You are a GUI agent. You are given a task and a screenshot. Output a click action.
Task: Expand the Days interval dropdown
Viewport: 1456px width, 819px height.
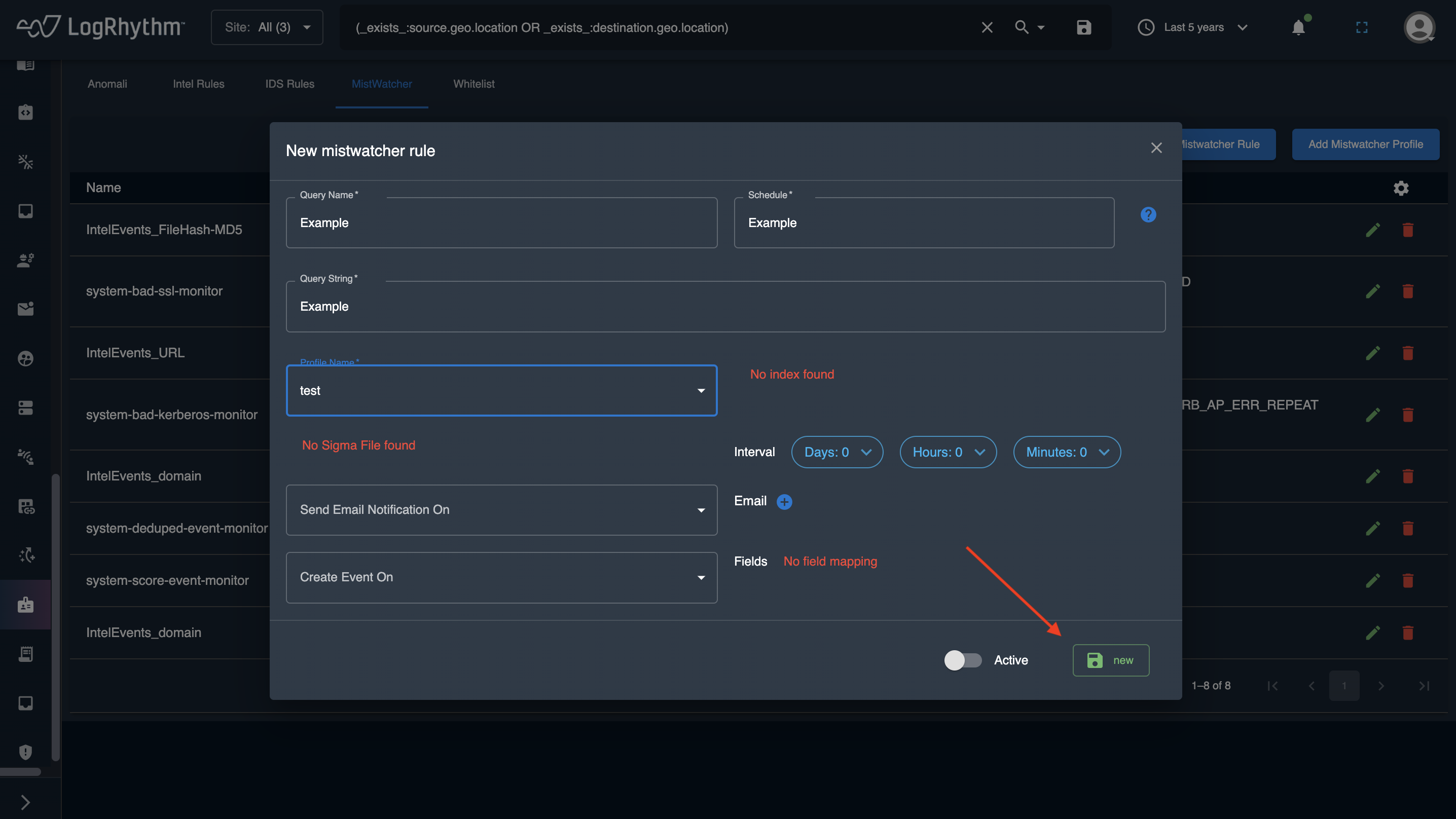836,452
